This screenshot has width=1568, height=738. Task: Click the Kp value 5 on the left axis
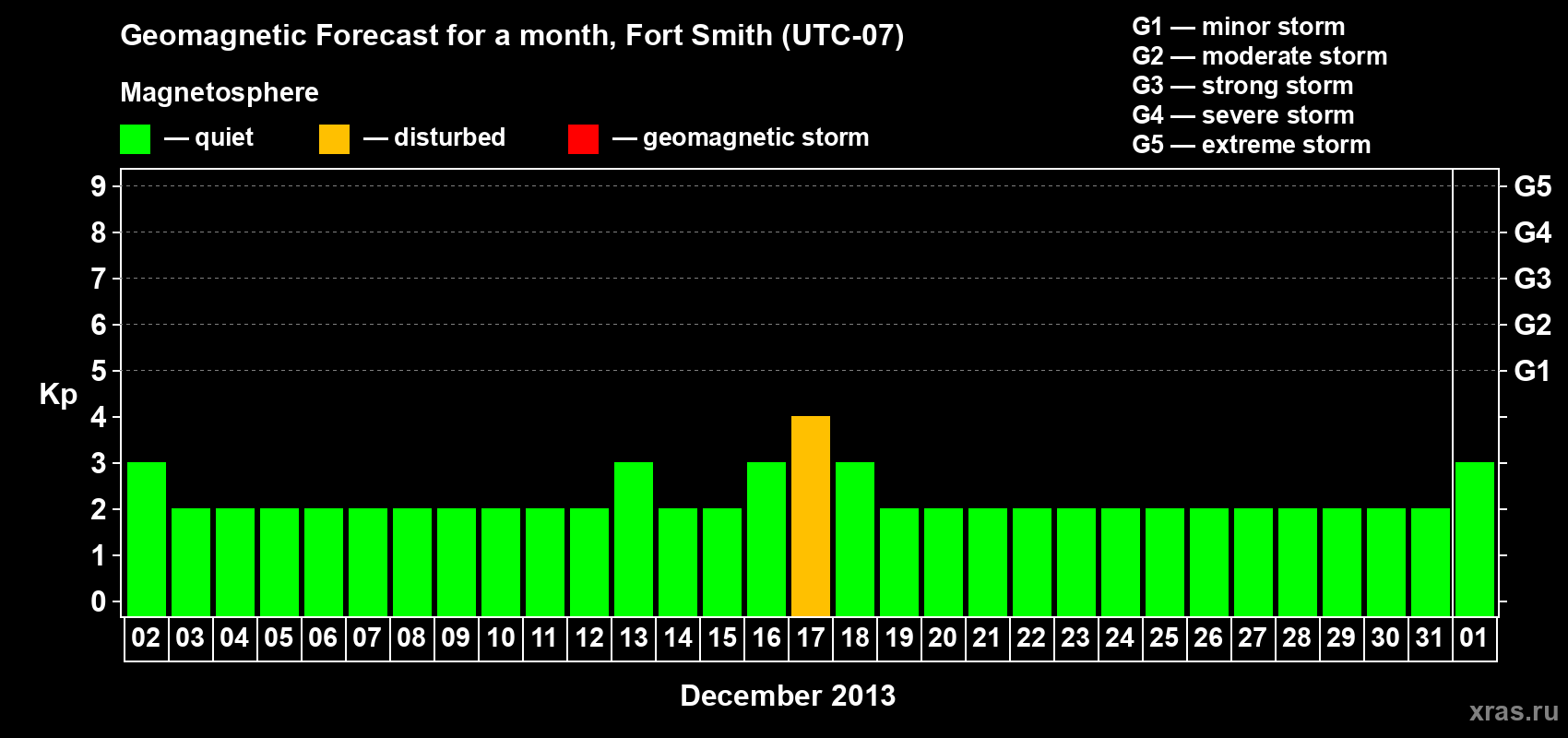[98, 371]
